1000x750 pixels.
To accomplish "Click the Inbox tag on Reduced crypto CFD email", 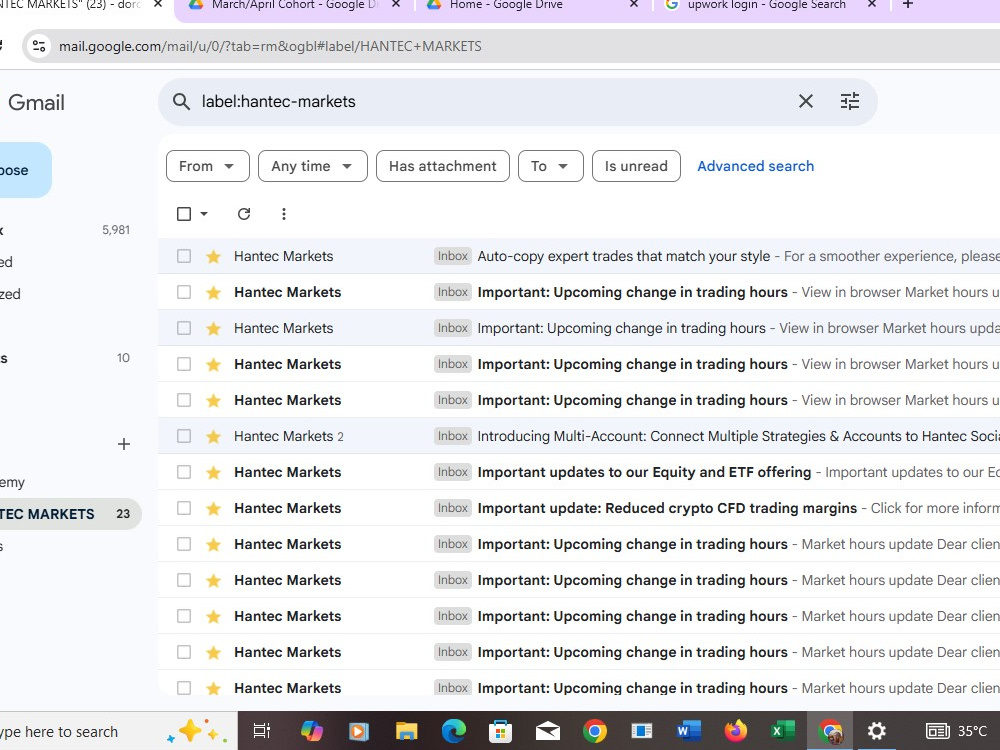I will coord(453,508).
